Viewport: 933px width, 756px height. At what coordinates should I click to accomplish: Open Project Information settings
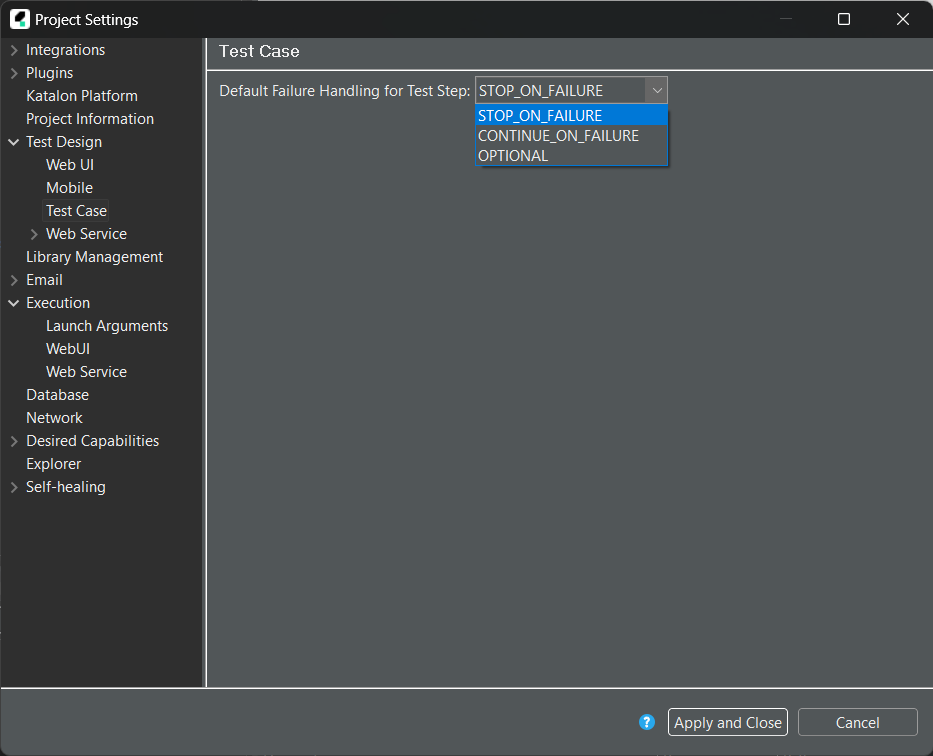(90, 119)
